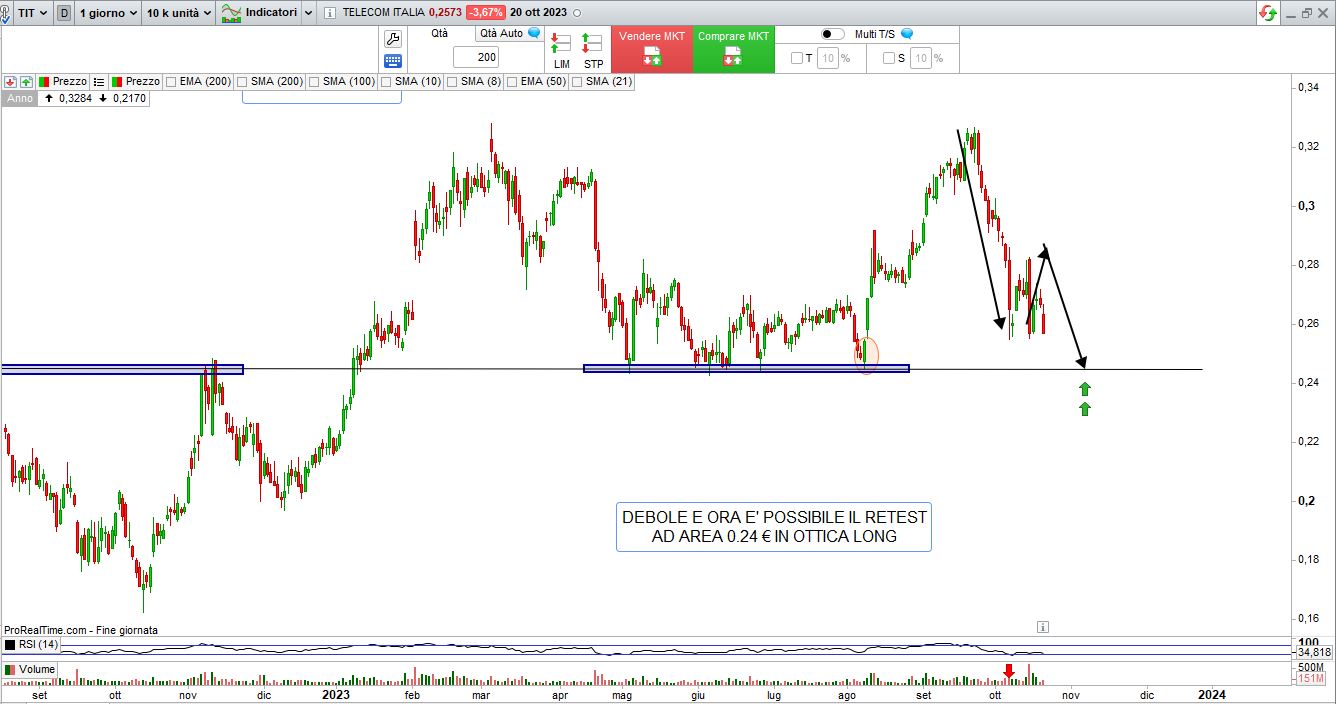The image size is (1336, 704).
Task: Open the '1 giorno' timeframe dropdown
Action: [106, 13]
